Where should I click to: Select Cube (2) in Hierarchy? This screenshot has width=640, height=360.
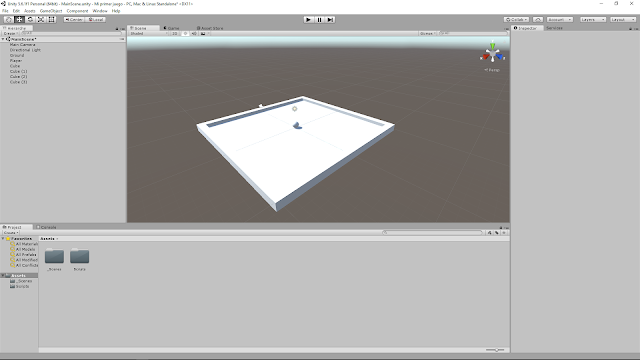tap(18, 76)
